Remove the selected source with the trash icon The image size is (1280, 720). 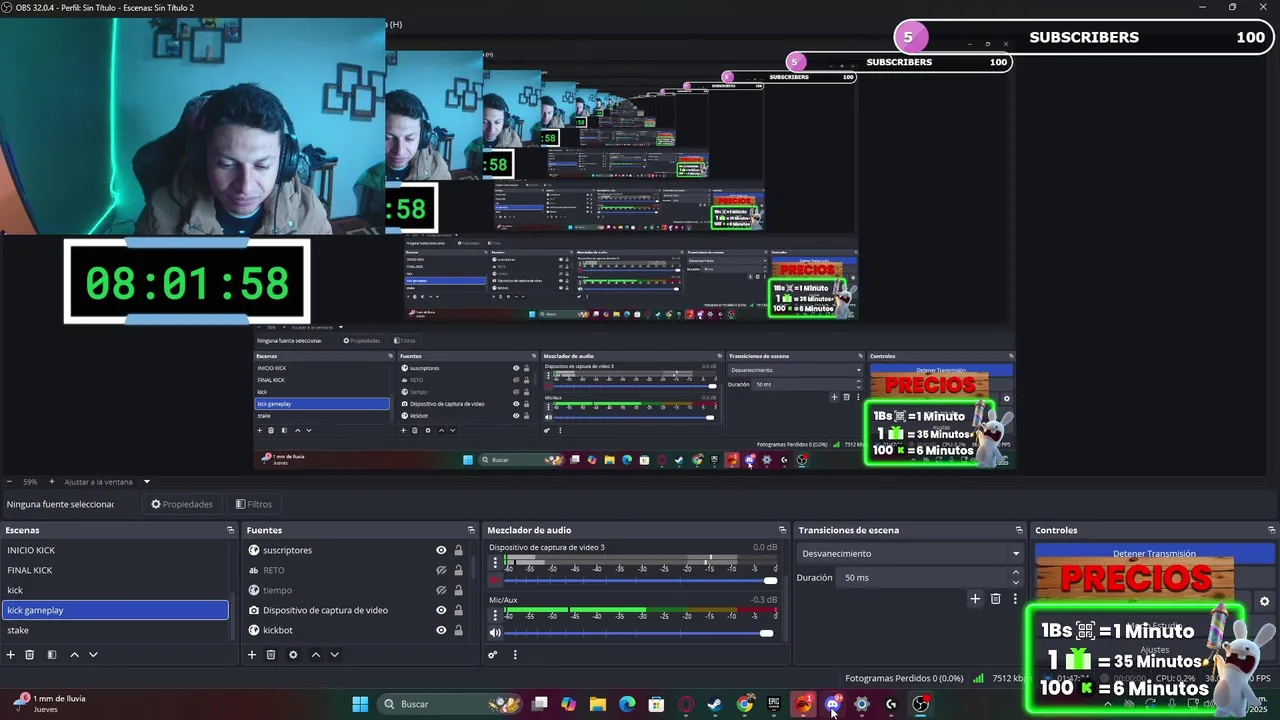tap(271, 655)
